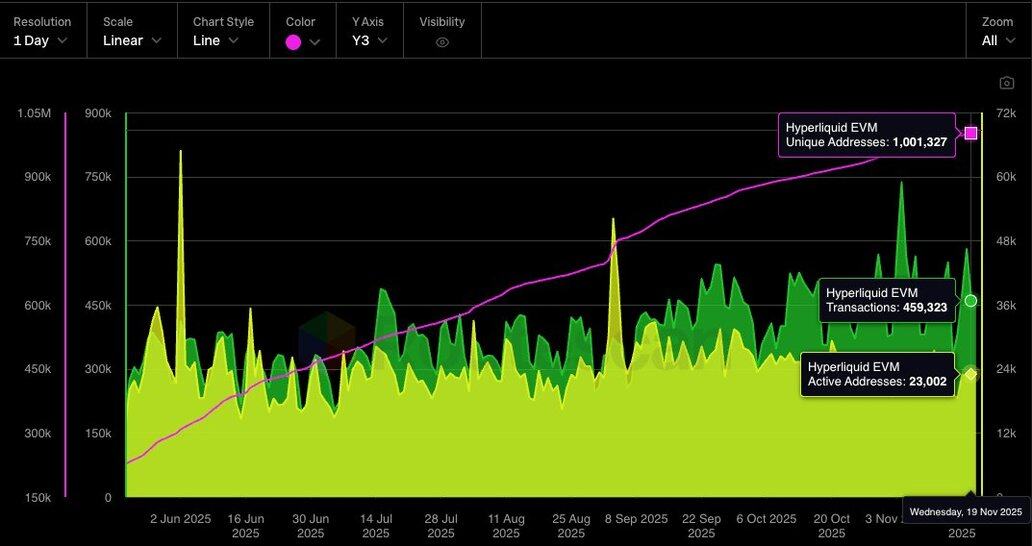Click the Unique Addresses tooltip box
The width and height of the screenshot is (1032, 546).
pyautogui.click(x=866, y=135)
